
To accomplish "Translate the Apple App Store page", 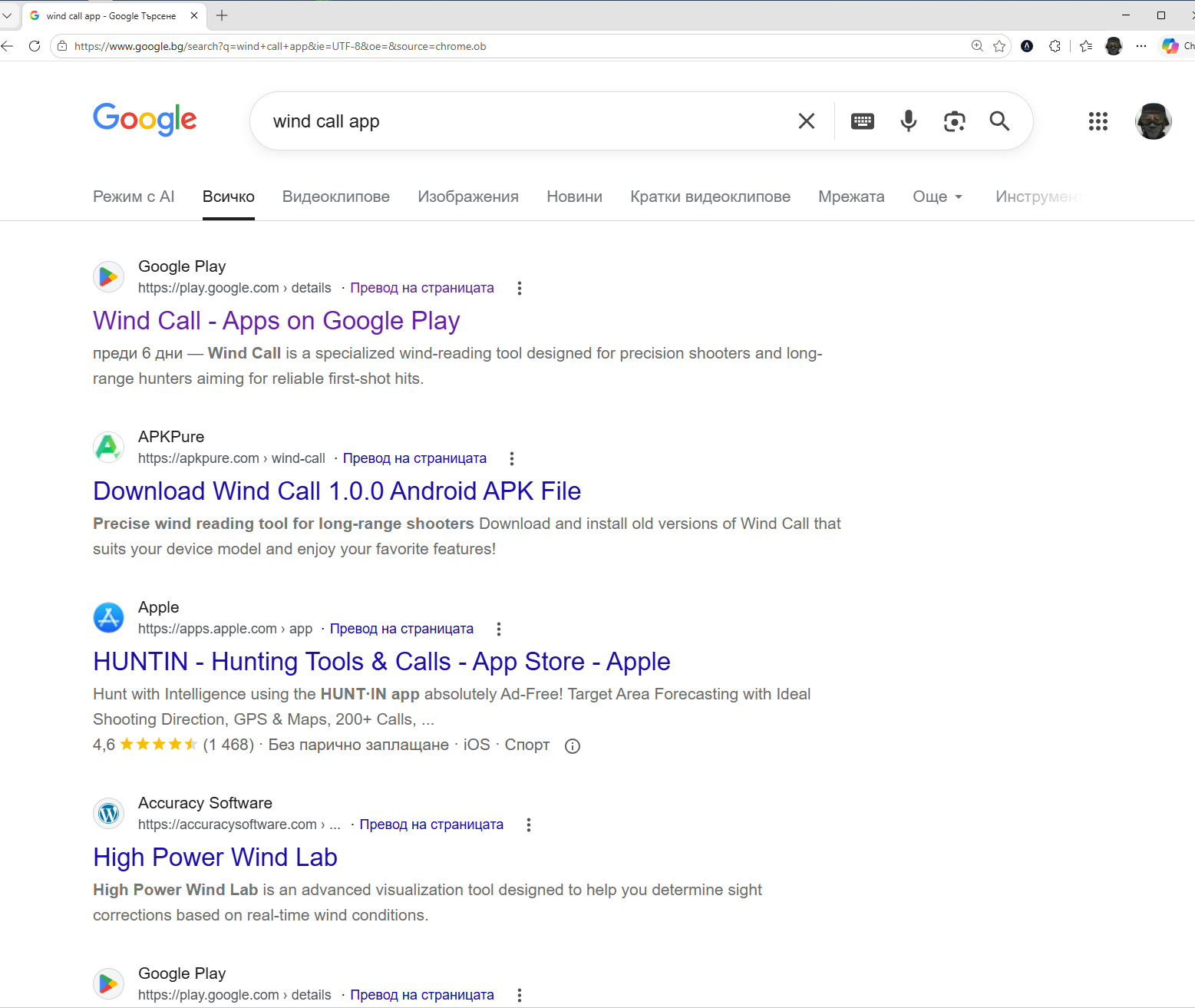I will [x=401, y=629].
